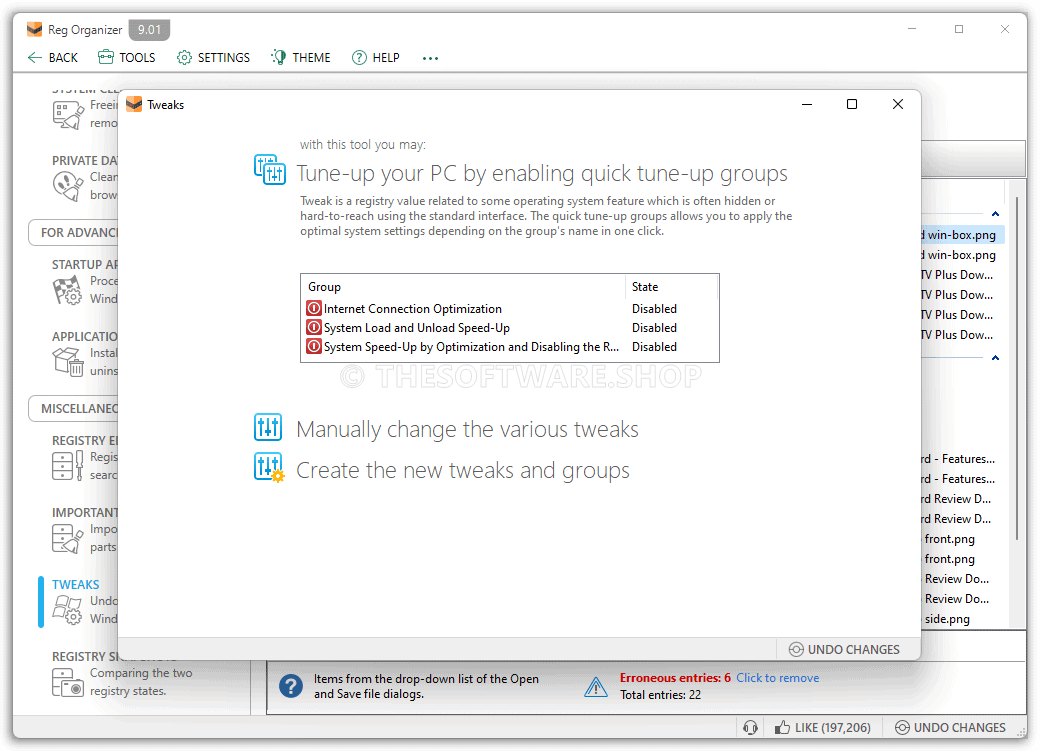Image resolution: width=1040 pixels, height=751 pixels.
Task: Open the Registry Snapshots sidebar icon
Action: 68,682
